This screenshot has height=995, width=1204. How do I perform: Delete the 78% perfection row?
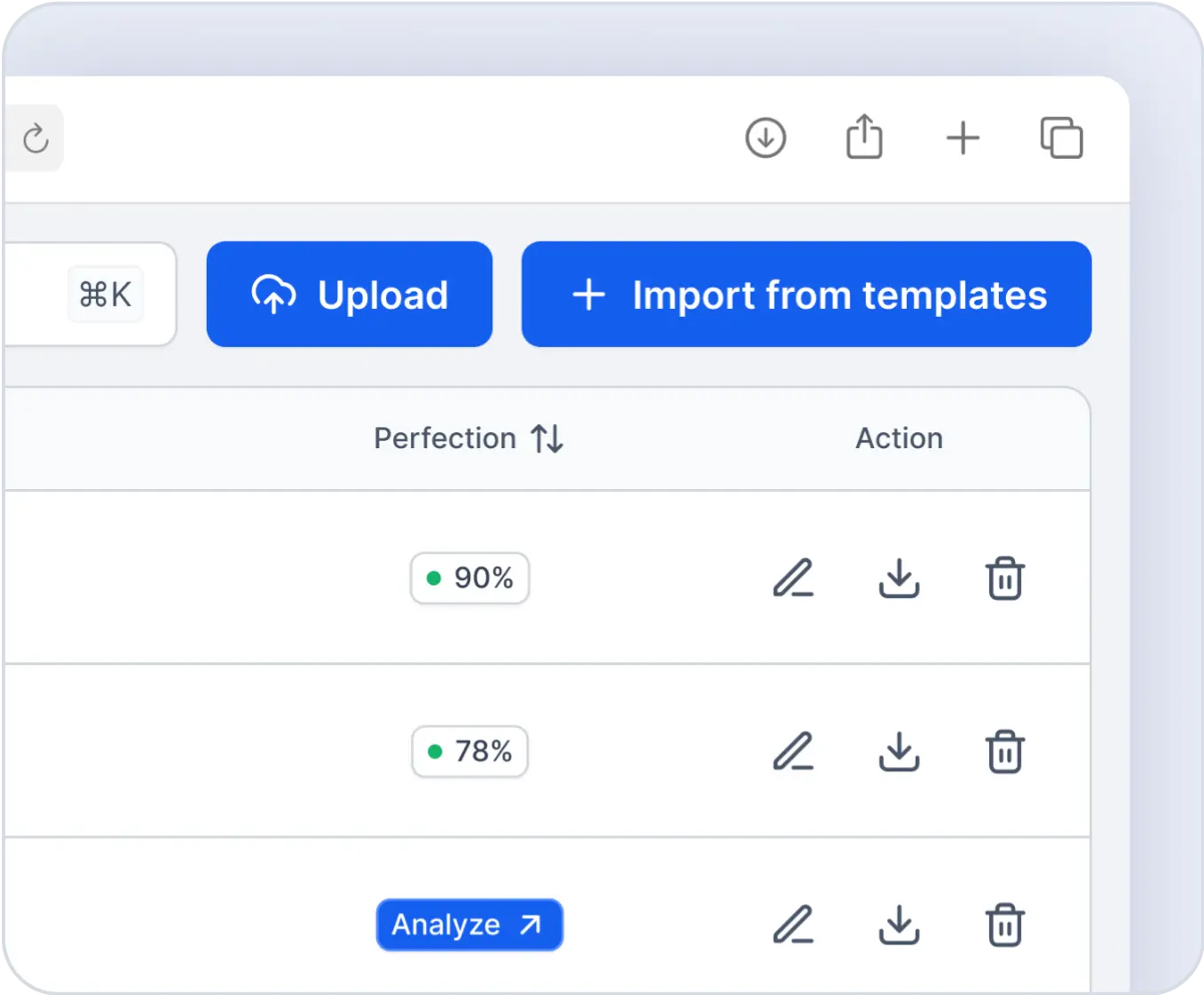click(x=1004, y=752)
